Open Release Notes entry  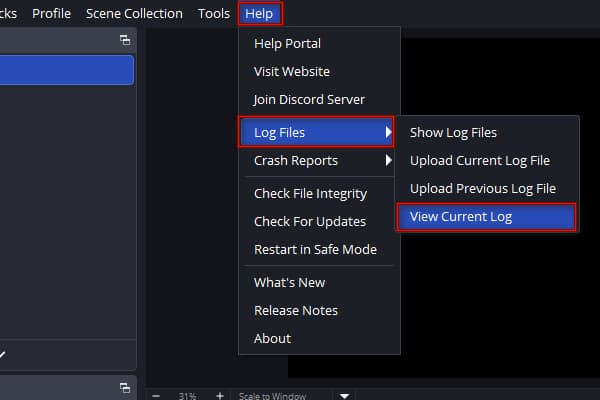(319, 310)
